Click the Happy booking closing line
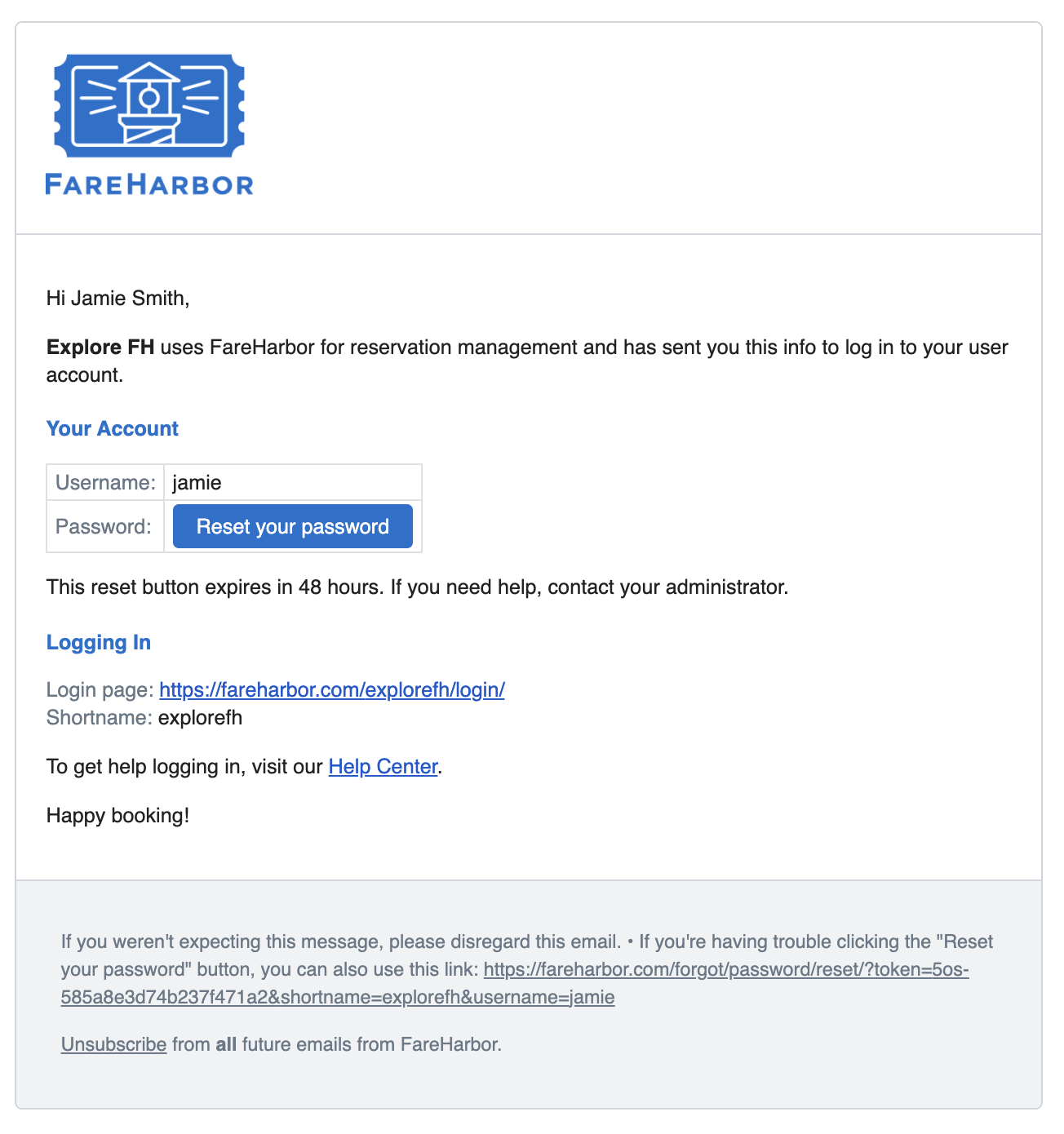The image size is (1064, 1134). 117,815
